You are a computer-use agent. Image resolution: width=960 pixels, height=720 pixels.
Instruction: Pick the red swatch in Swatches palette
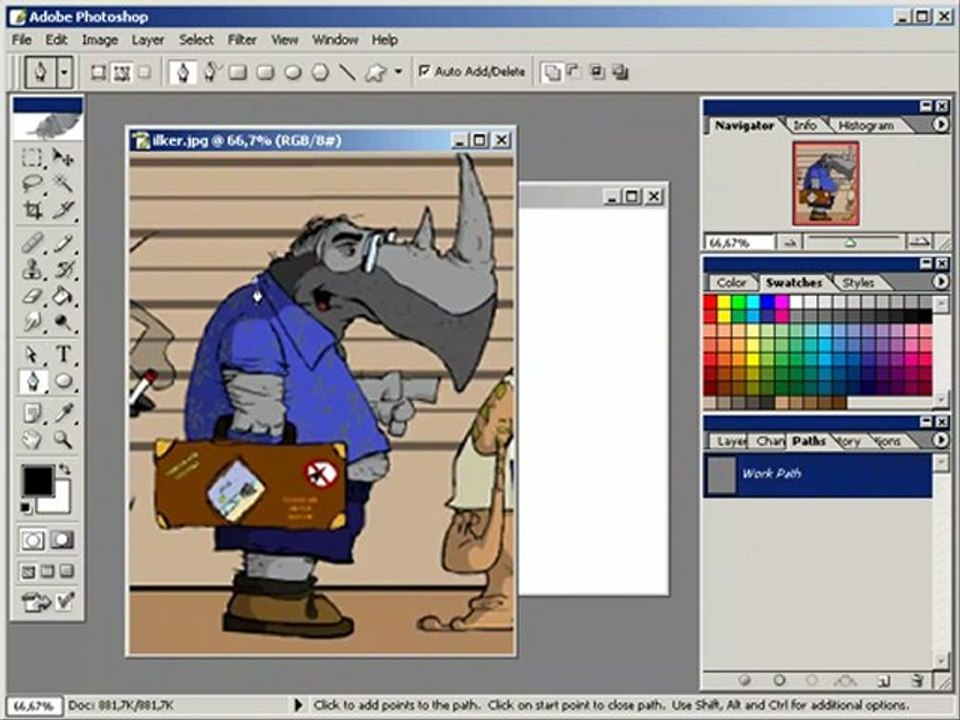click(710, 302)
